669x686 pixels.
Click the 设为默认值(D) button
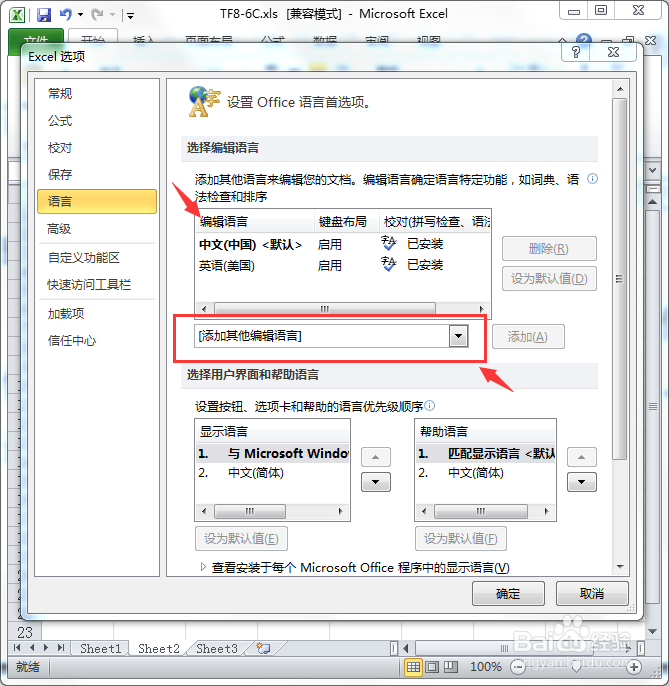click(549, 278)
